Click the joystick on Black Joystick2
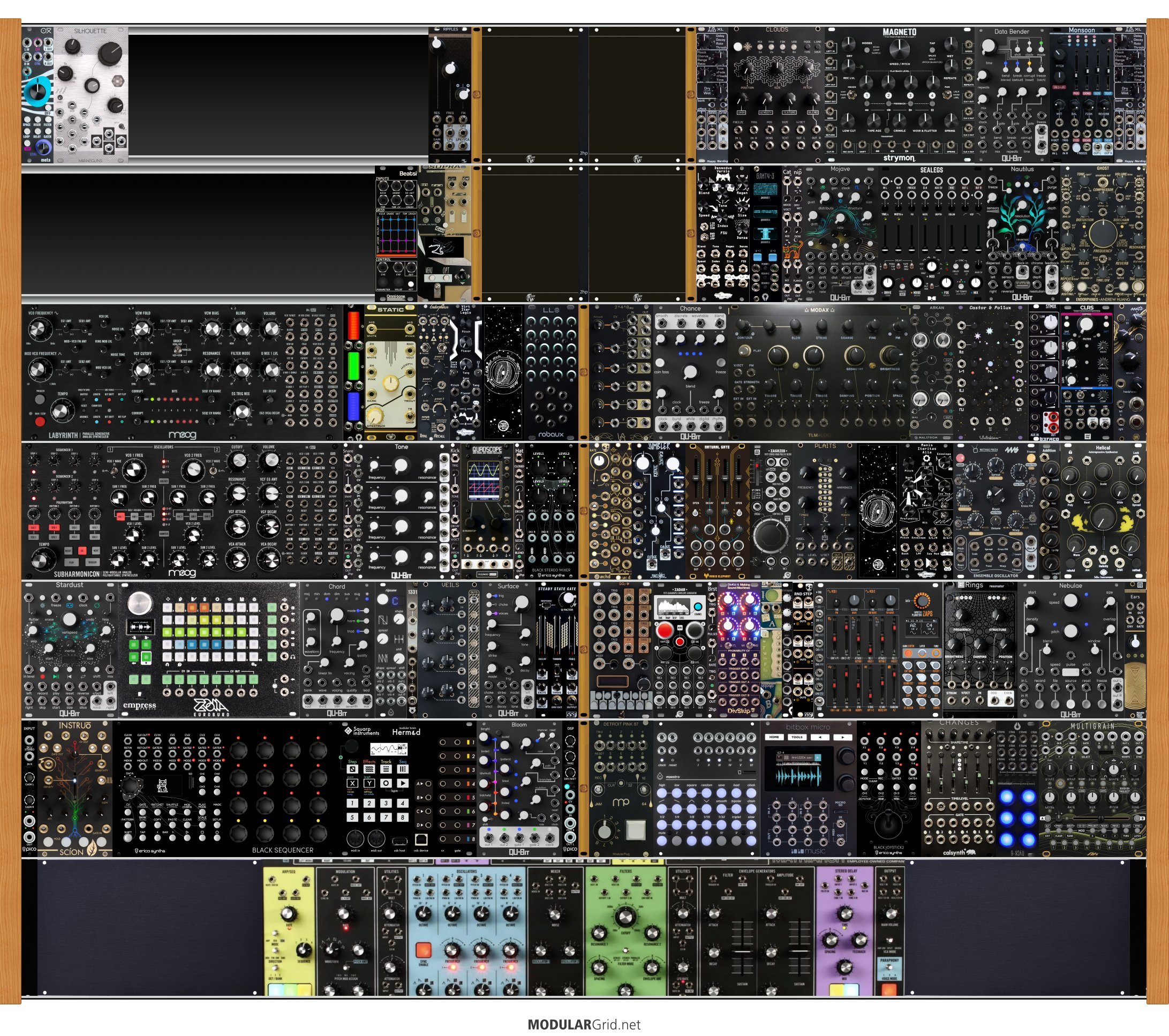This screenshot has width=1169, height=1036. point(888,823)
